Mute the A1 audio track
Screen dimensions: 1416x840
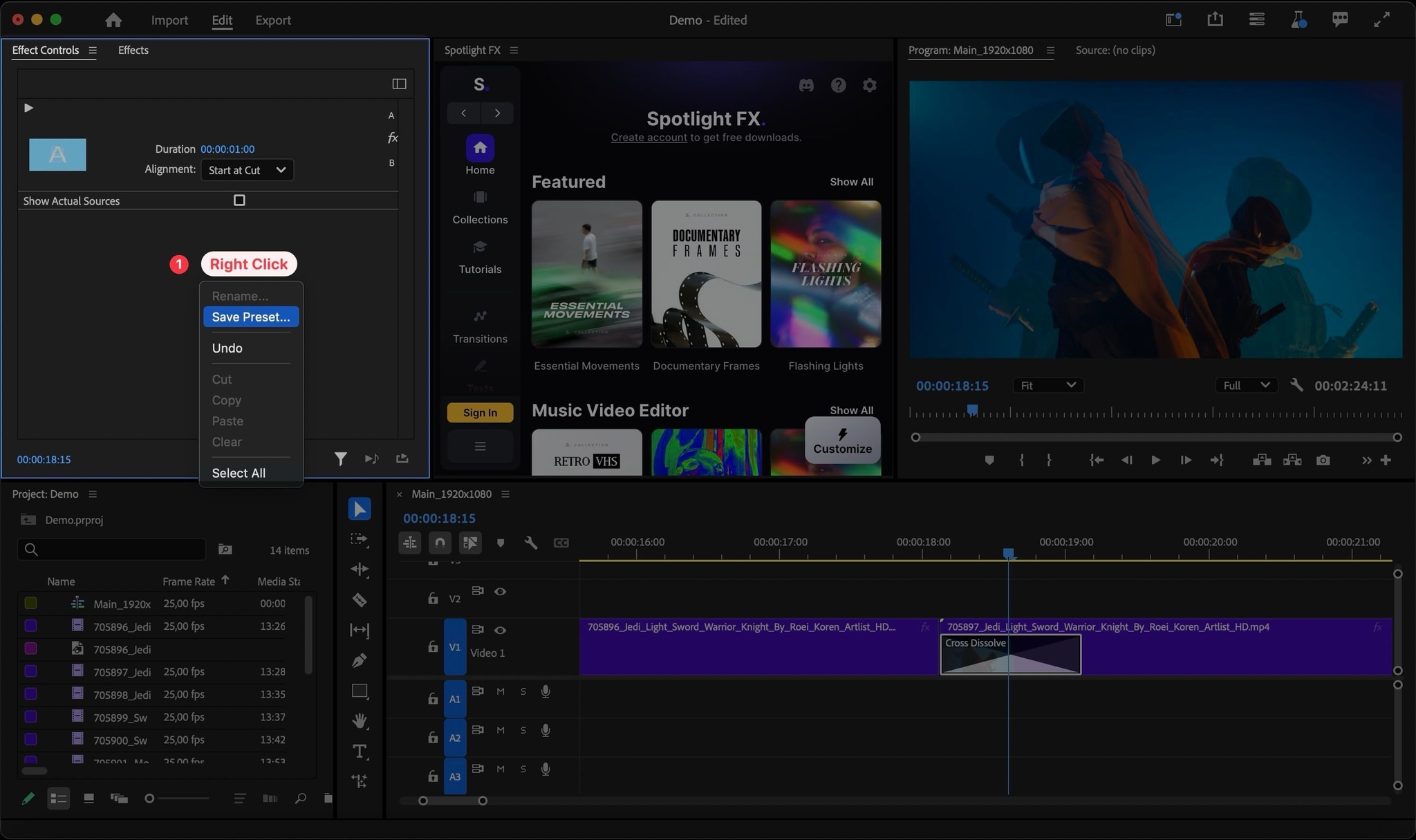click(x=501, y=691)
